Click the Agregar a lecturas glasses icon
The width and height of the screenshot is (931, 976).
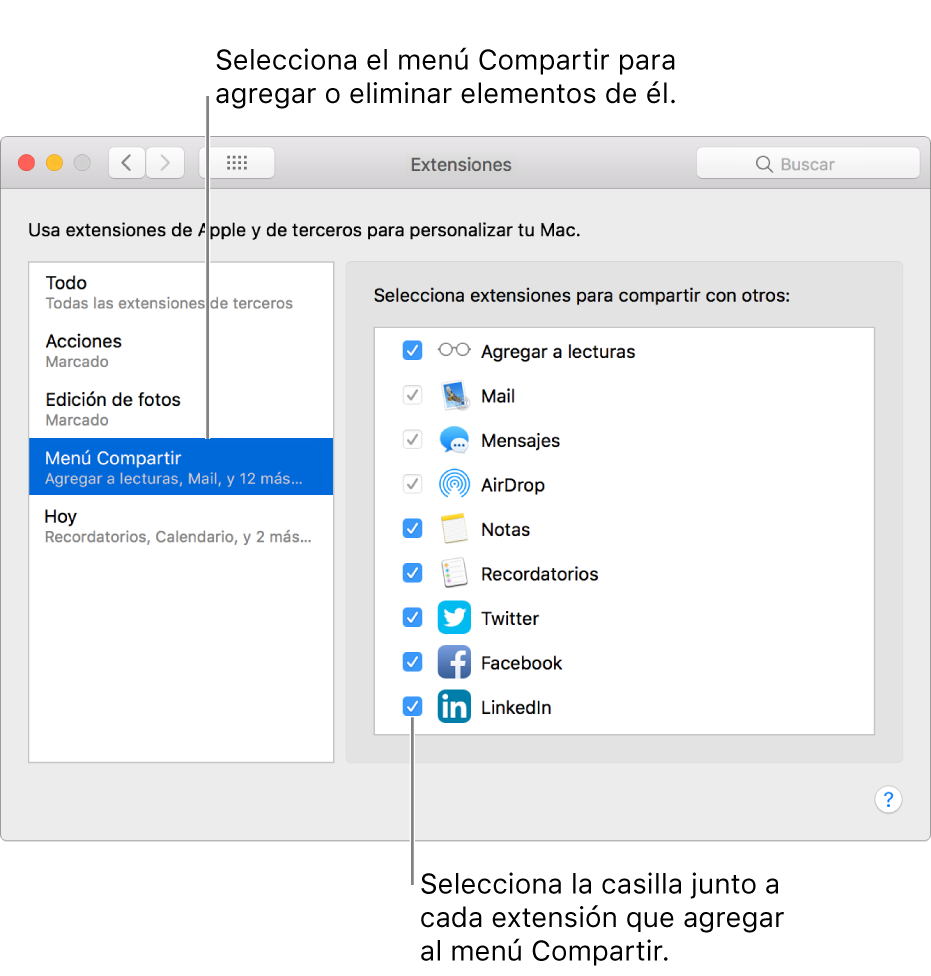point(454,350)
